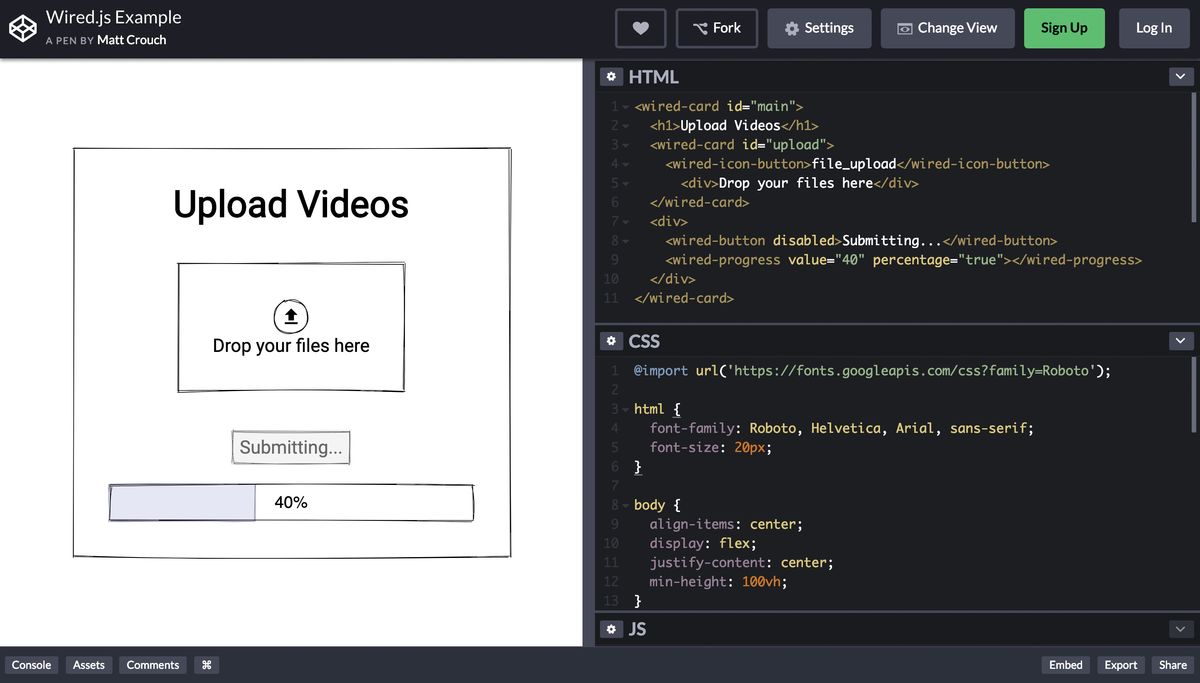This screenshot has width=1200, height=683.
Task: Click the 40% progress bar in preview
Action: point(290,502)
